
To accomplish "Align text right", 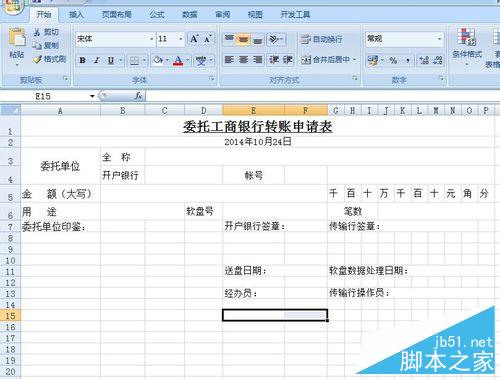I will click(x=257, y=60).
